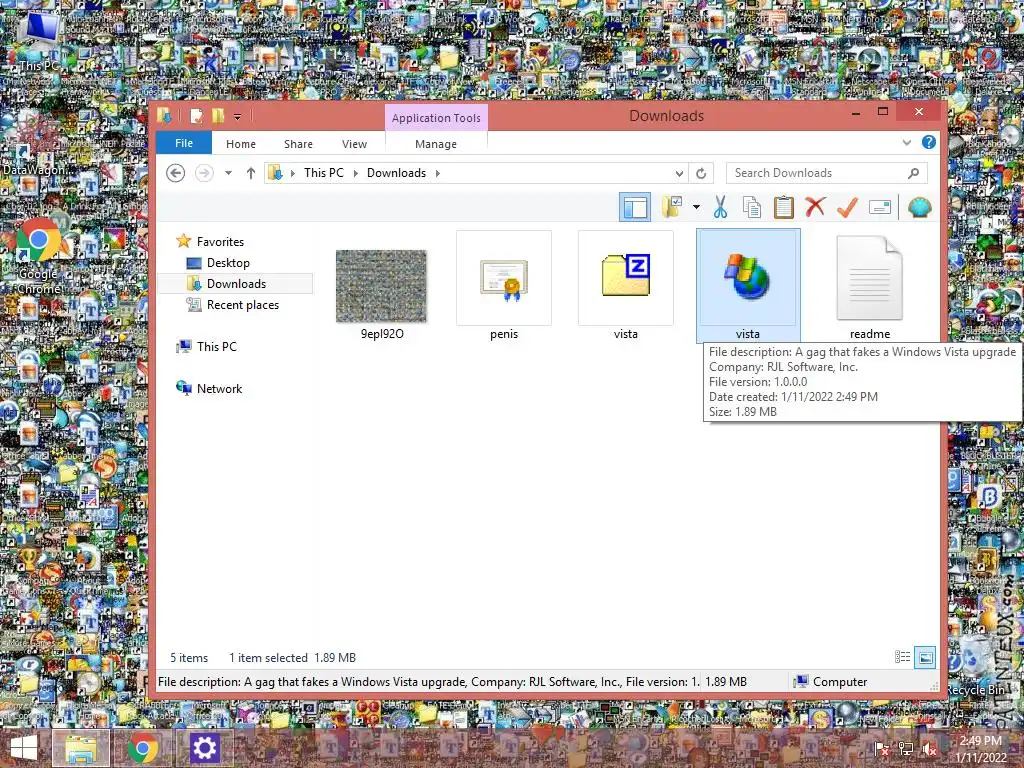This screenshot has width=1024, height=768.
Task: Open the folder options toolbar icon
Action: (672, 208)
